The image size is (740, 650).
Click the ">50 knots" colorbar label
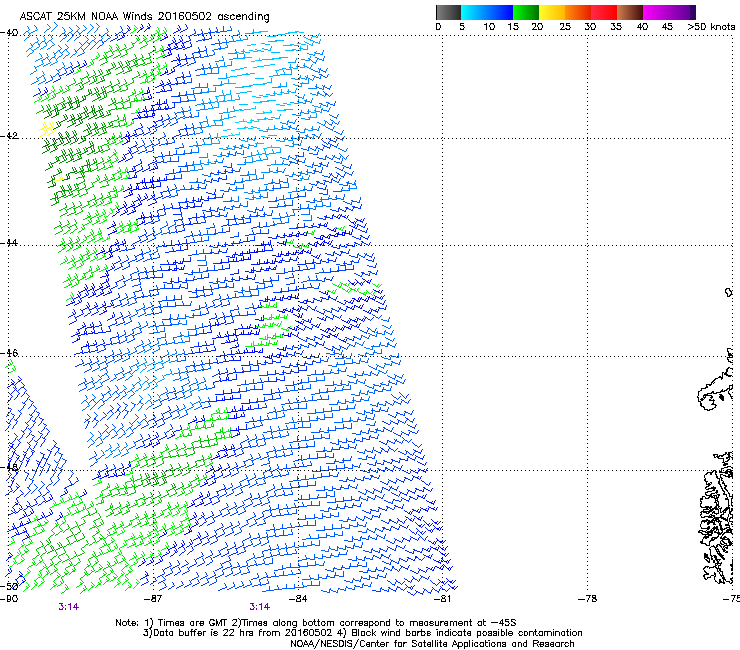tap(711, 27)
